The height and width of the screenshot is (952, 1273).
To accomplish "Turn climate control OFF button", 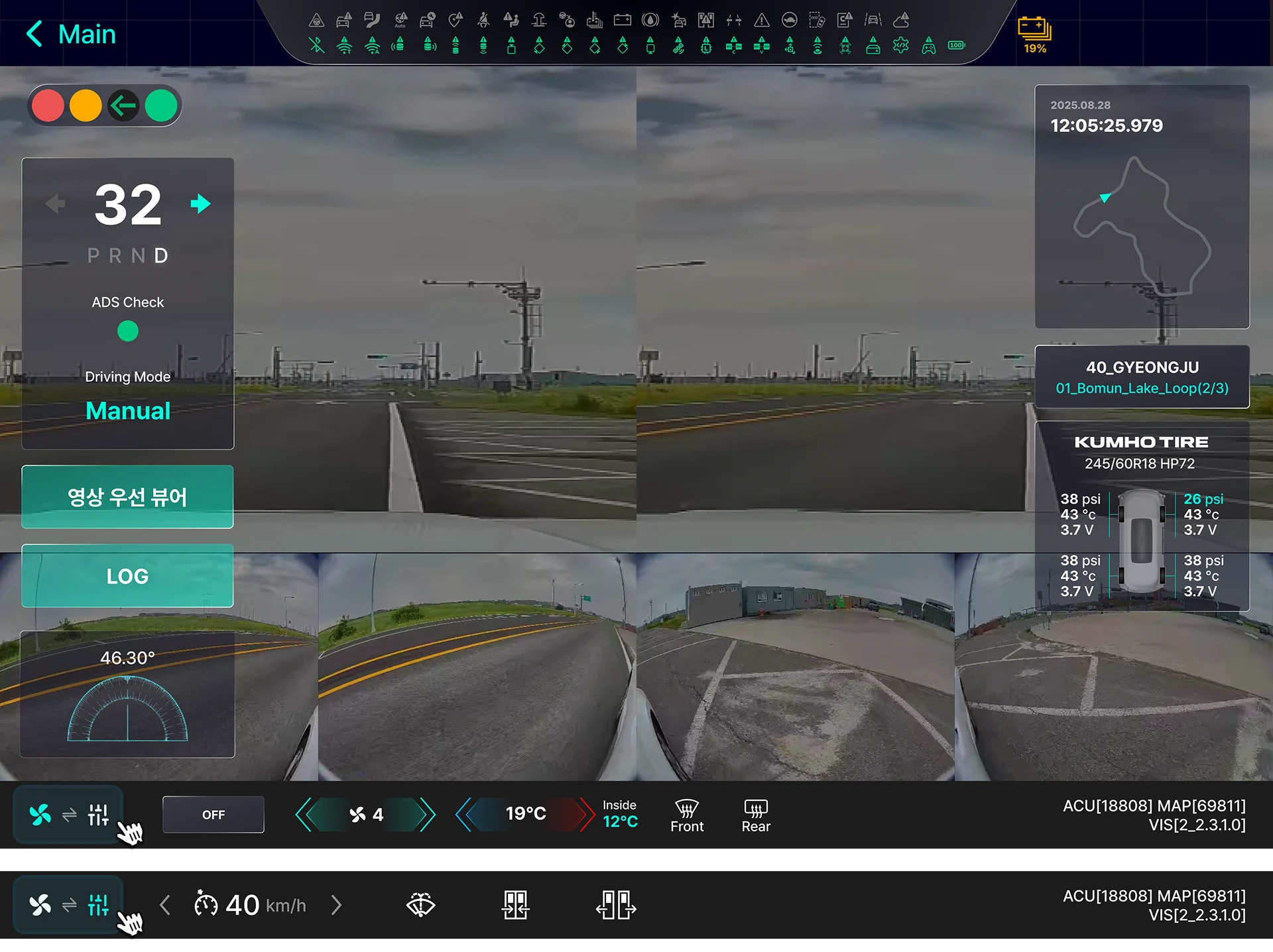I will tap(213, 815).
